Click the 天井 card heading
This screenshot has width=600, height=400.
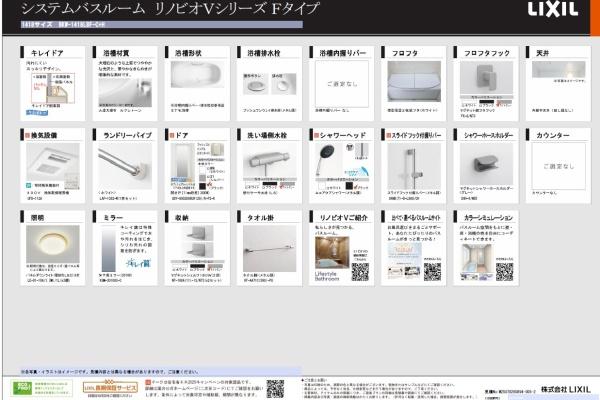pyautogui.click(x=543, y=53)
